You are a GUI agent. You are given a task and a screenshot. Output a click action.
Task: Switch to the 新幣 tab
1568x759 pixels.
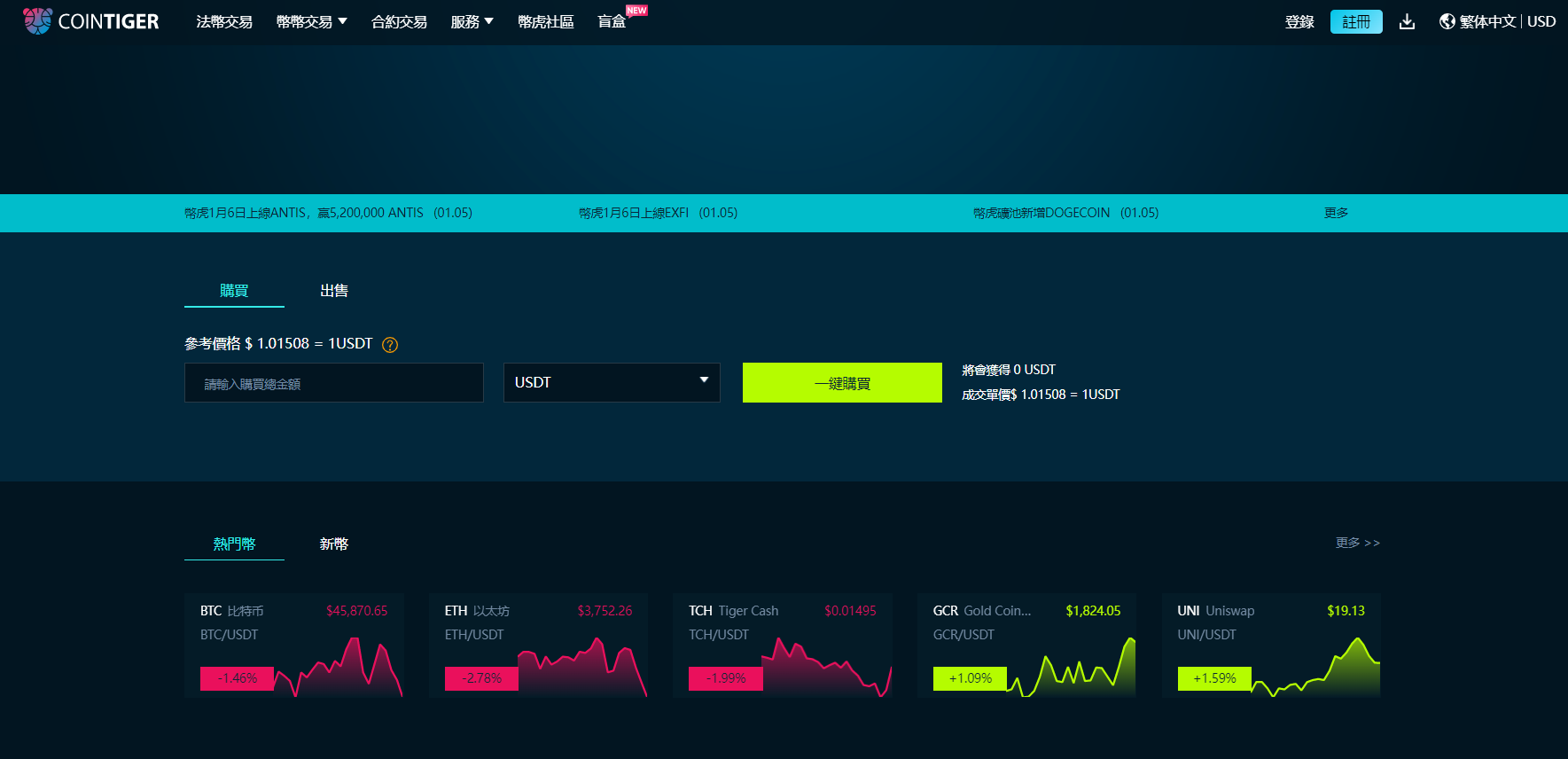334,544
